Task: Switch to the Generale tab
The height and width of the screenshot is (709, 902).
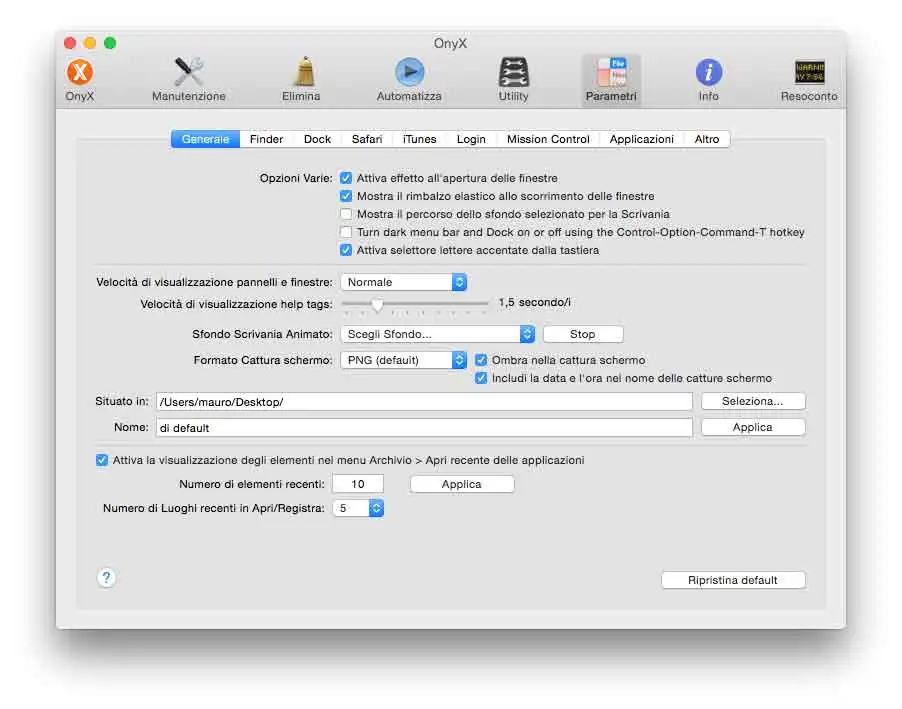Action: click(205, 139)
